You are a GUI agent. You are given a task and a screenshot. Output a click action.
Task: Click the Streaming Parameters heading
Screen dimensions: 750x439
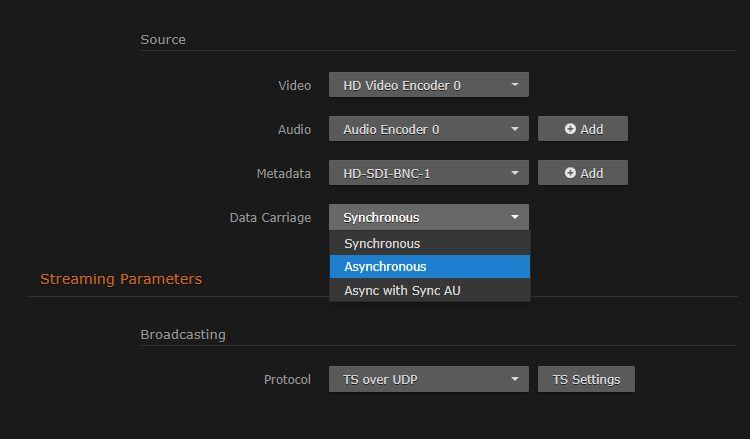[121, 279]
